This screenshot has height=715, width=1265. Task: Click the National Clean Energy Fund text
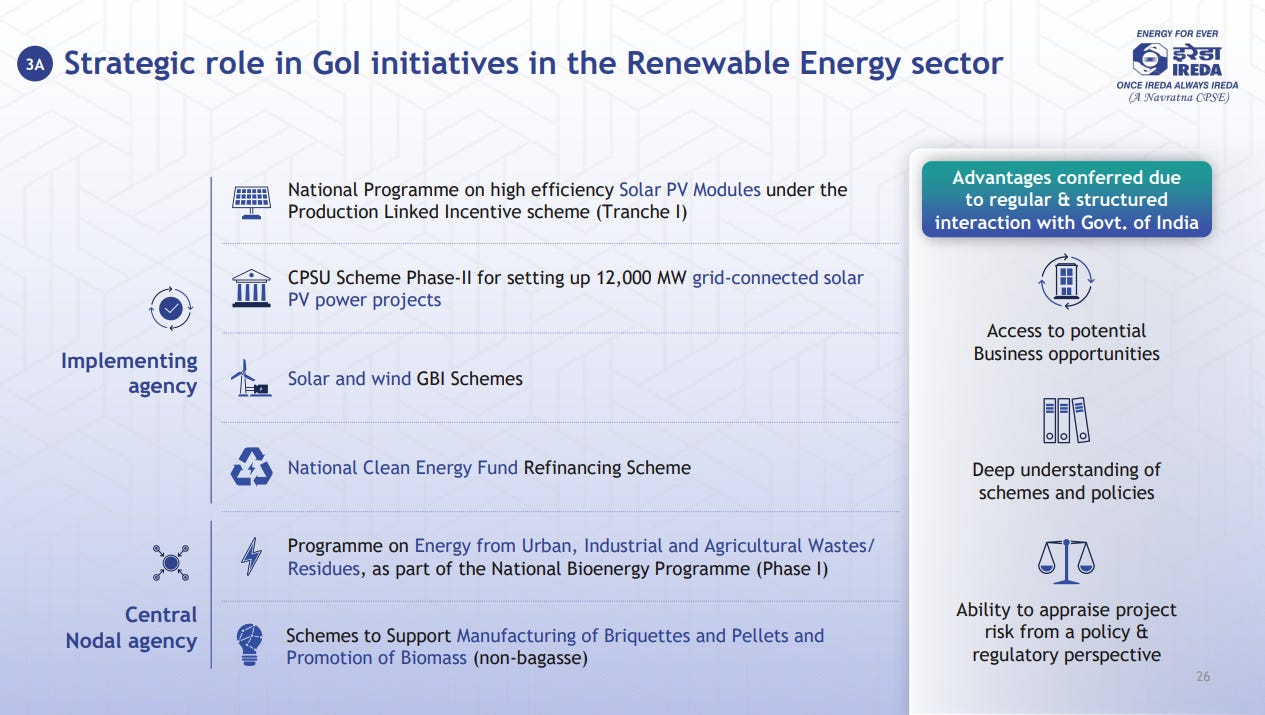[x=403, y=467]
